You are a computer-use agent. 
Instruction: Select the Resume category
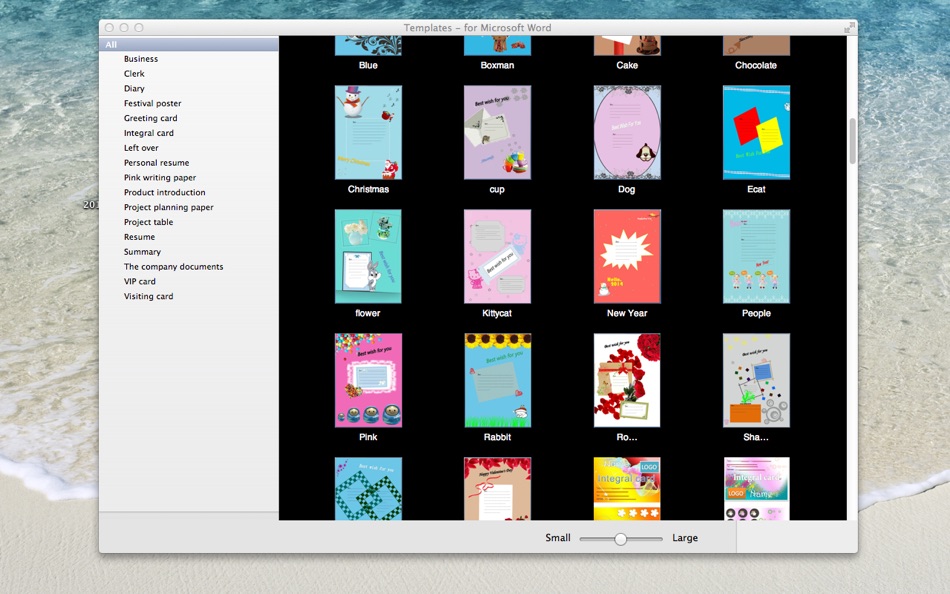139,237
